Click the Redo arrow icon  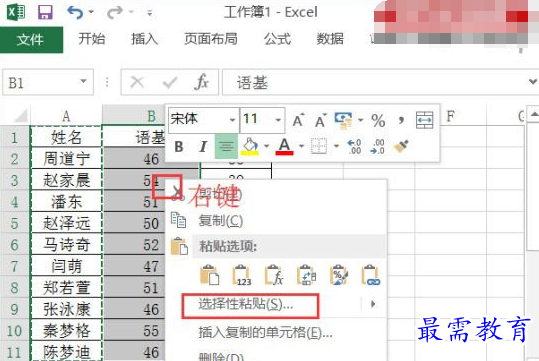[114, 12]
